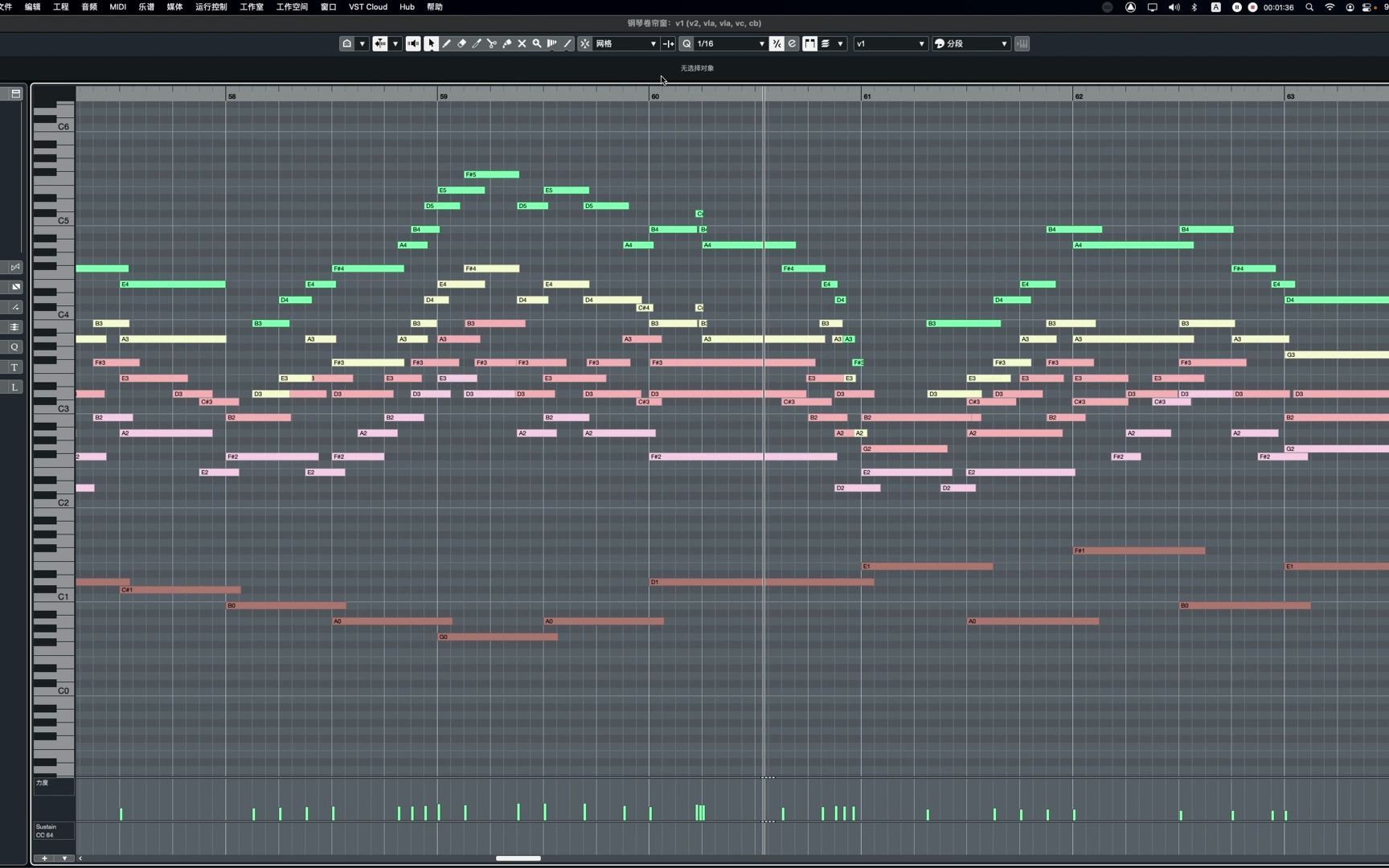Open the Hub menu

point(407,6)
